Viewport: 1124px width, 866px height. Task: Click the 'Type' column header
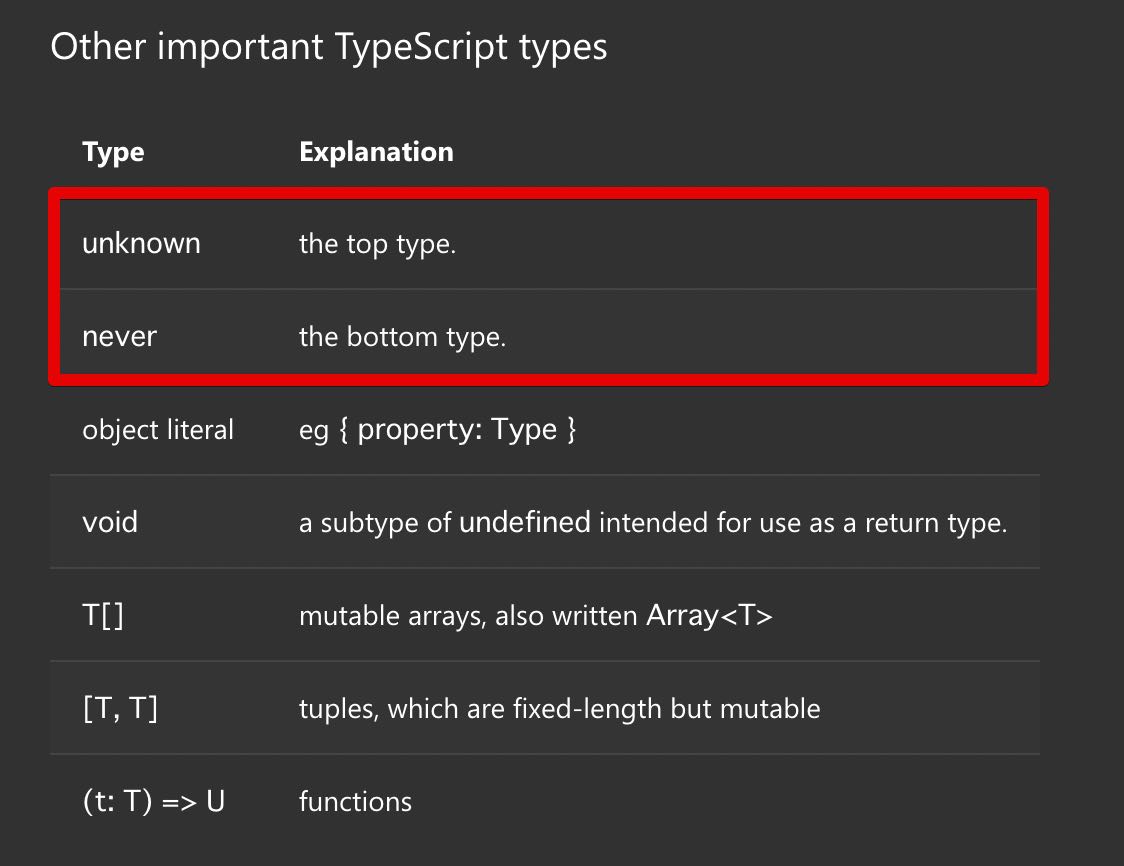(x=113, y=152)
